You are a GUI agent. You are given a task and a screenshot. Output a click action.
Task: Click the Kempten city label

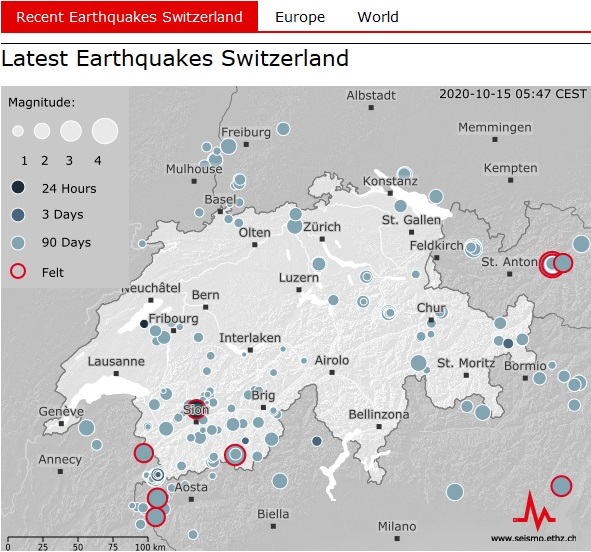[x=511, y=168]
